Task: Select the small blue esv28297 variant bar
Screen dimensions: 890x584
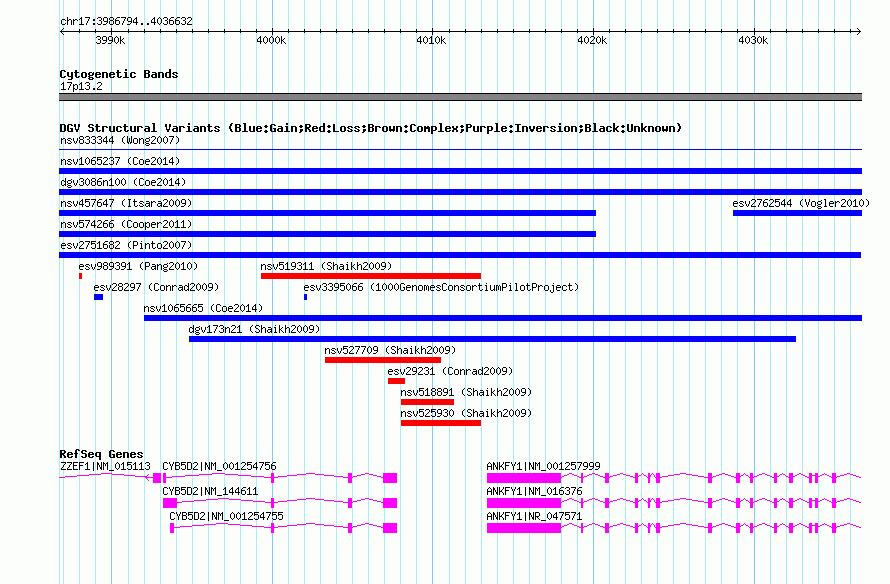Action: click(98, 297)
